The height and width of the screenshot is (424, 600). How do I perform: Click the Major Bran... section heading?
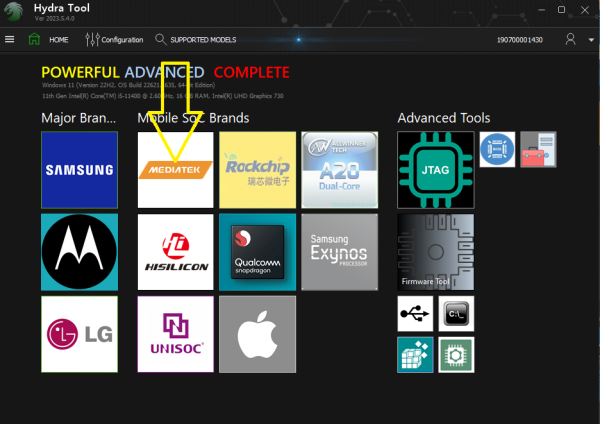[x=78, y=118]
